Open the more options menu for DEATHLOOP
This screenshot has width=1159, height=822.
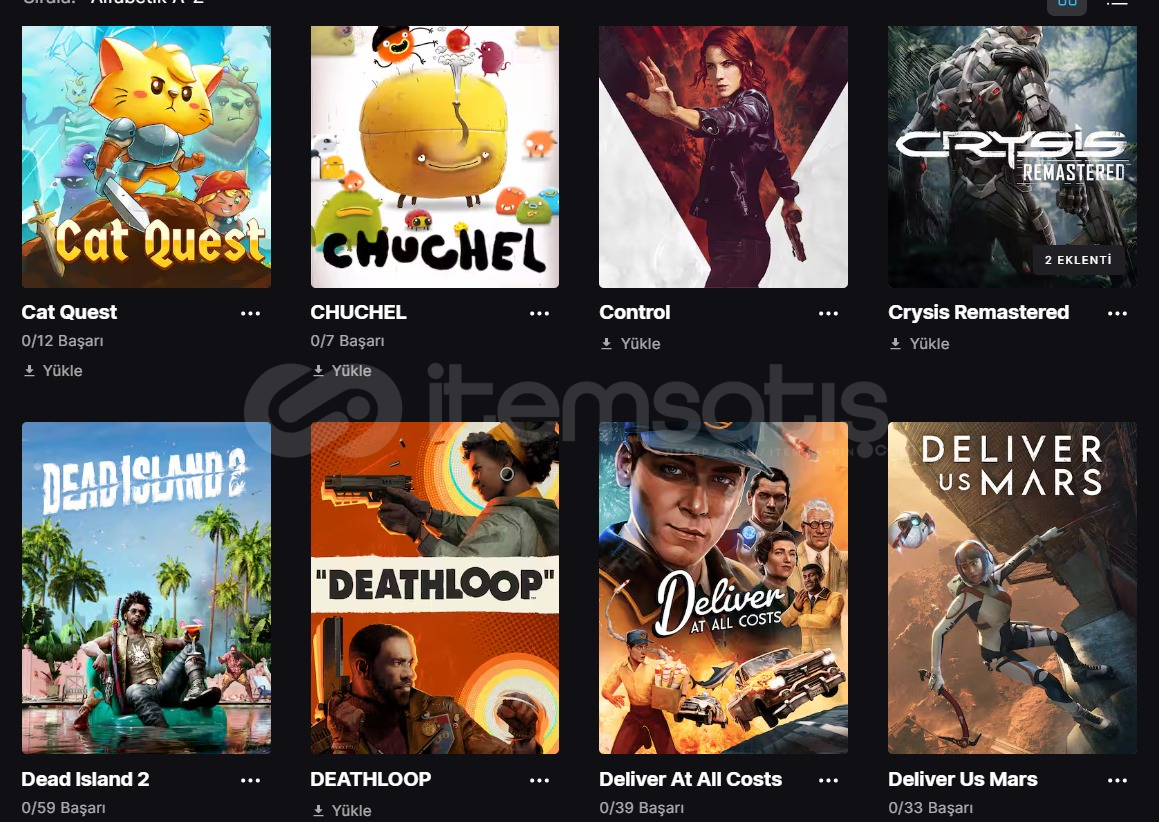540,780
